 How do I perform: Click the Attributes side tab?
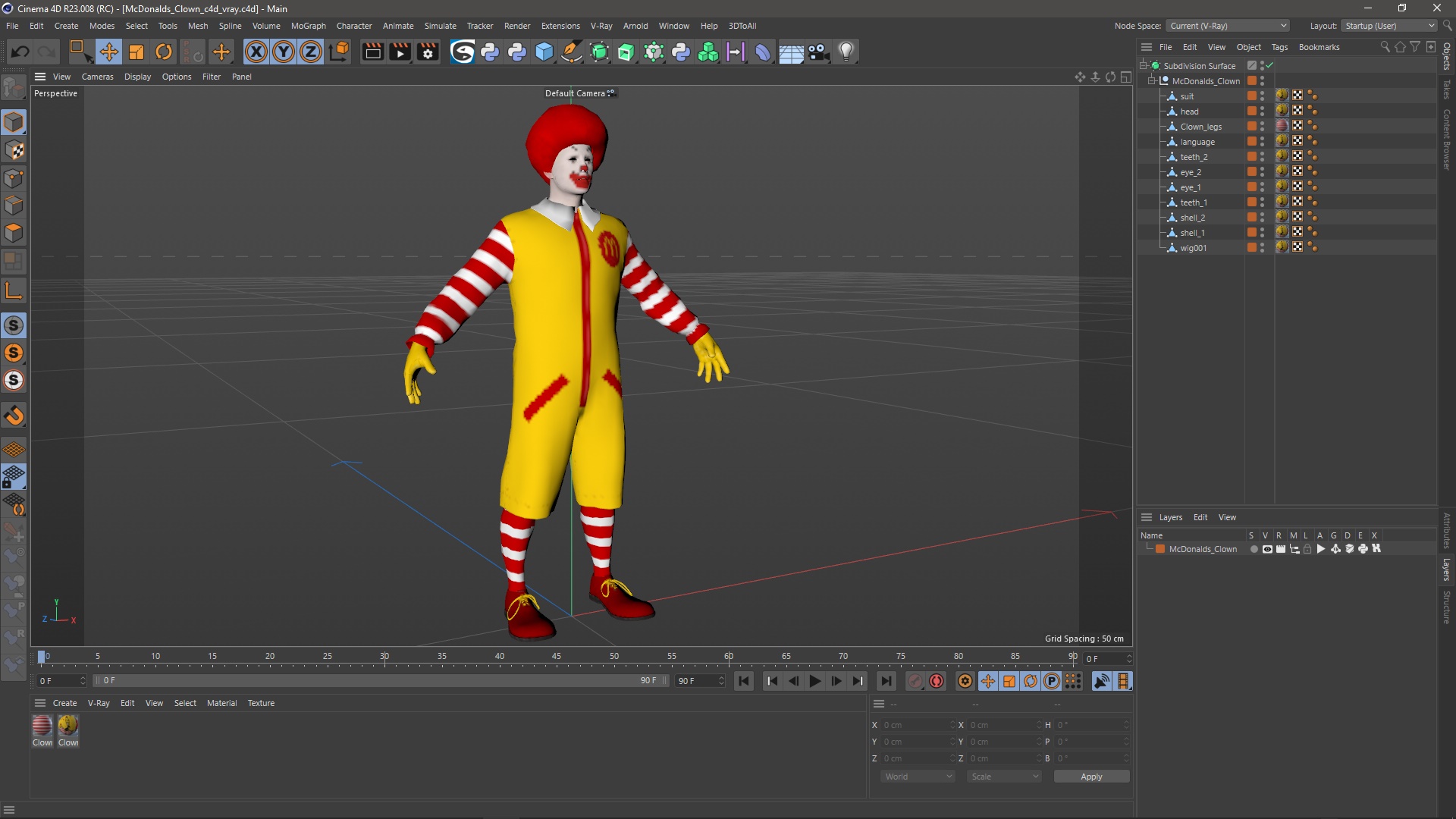pos(1447,531)
